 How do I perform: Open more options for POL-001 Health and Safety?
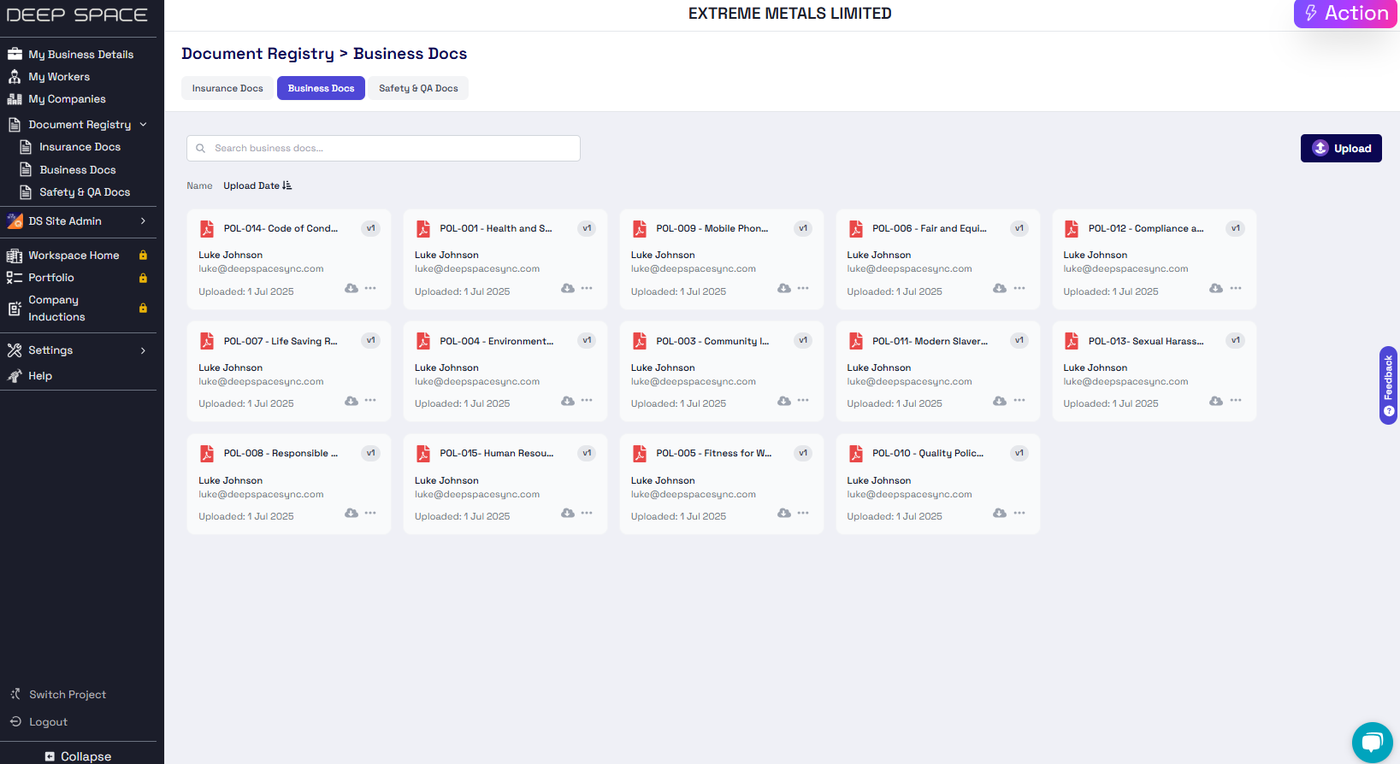coord(586,288)
